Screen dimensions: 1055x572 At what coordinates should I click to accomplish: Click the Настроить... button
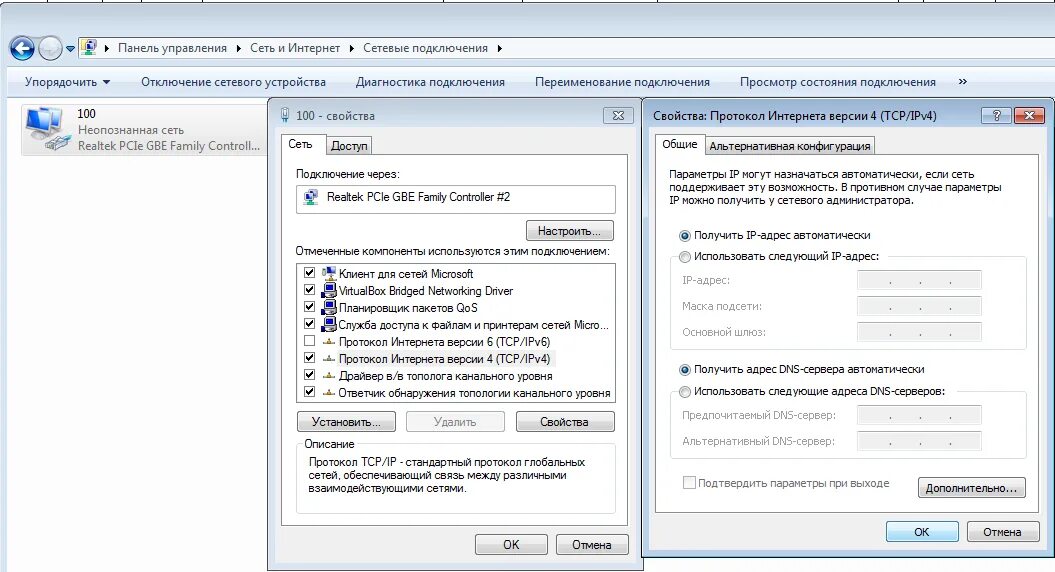(x=569, y=231)
